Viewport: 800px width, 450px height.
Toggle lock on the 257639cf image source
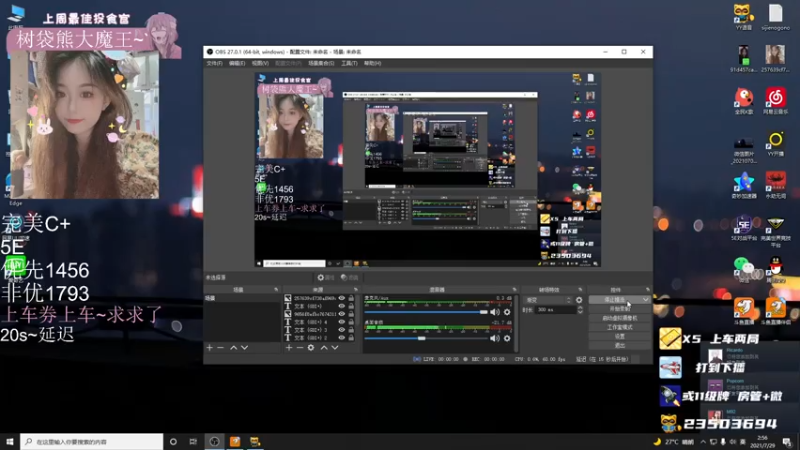tap(351, 298)
